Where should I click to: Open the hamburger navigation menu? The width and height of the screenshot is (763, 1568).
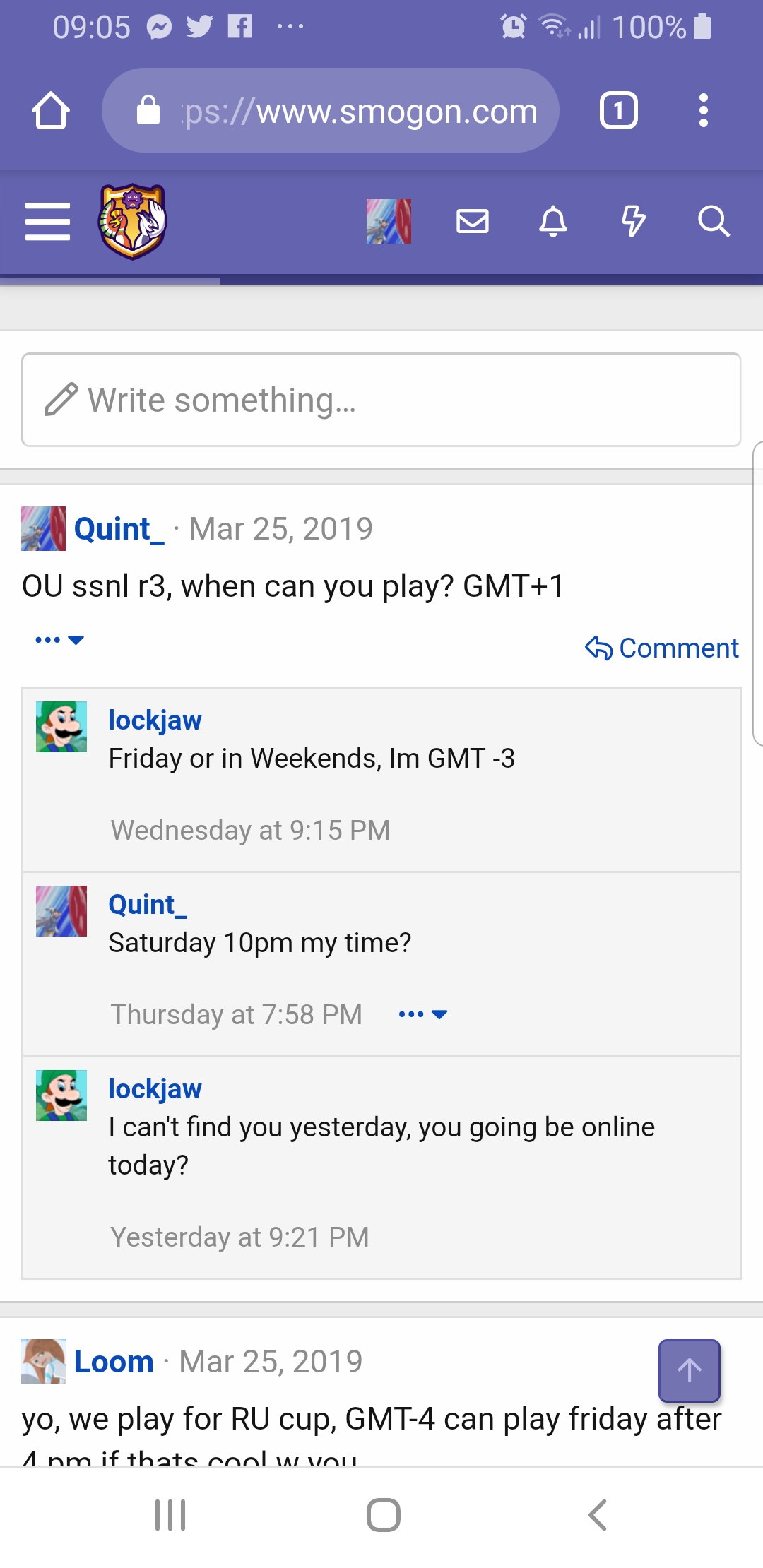(x=47, y=222)
